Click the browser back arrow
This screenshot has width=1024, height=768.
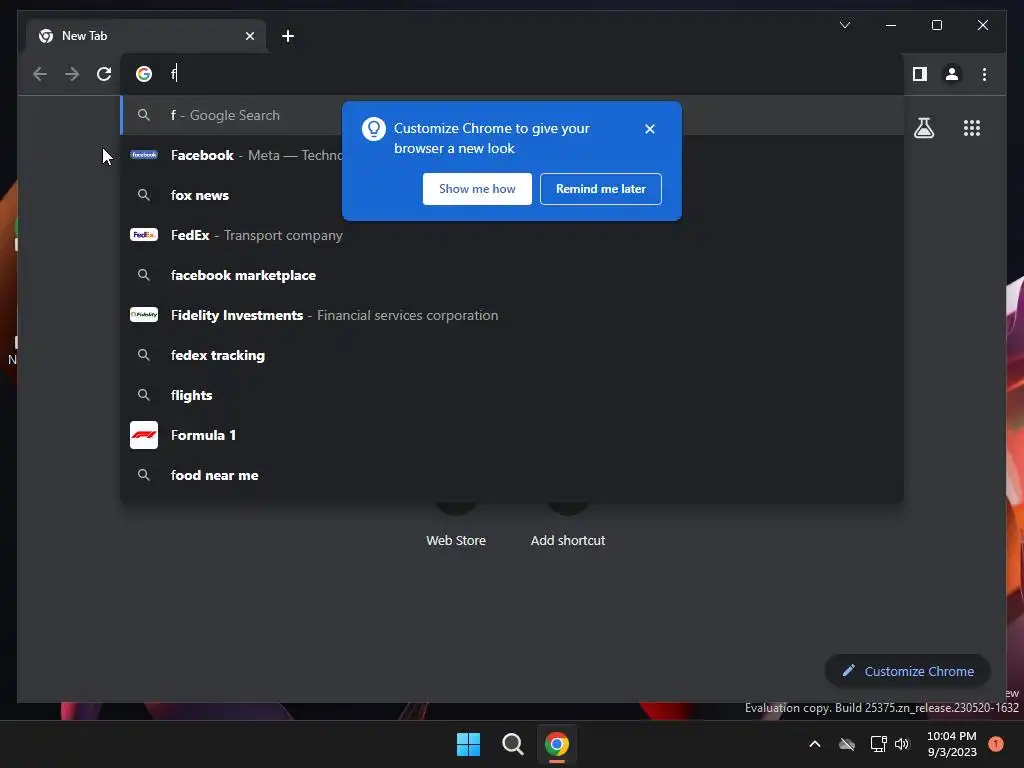coord(40,74)
